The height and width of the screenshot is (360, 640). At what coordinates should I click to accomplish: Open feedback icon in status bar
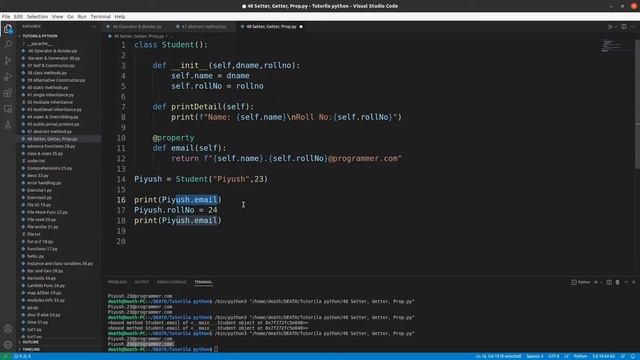tap(623, 356)
